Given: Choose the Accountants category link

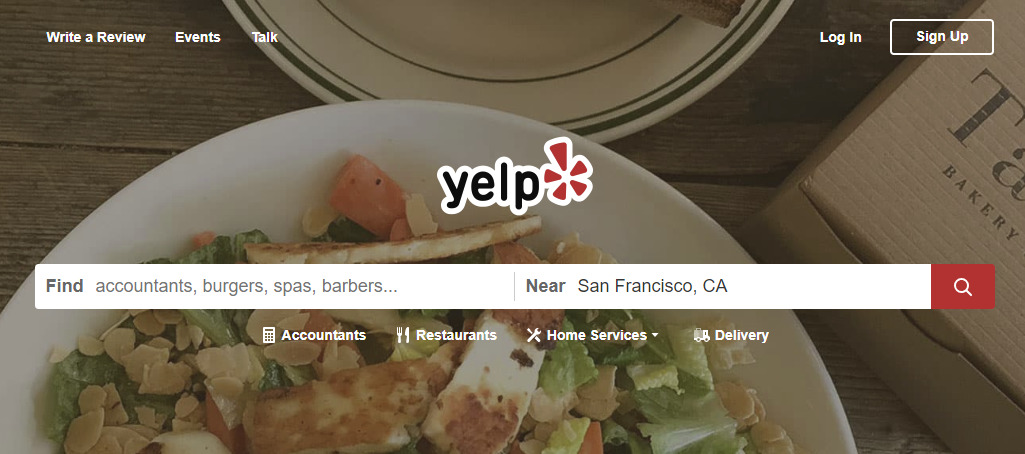Looking at the screenshot, I should [324, 335].
